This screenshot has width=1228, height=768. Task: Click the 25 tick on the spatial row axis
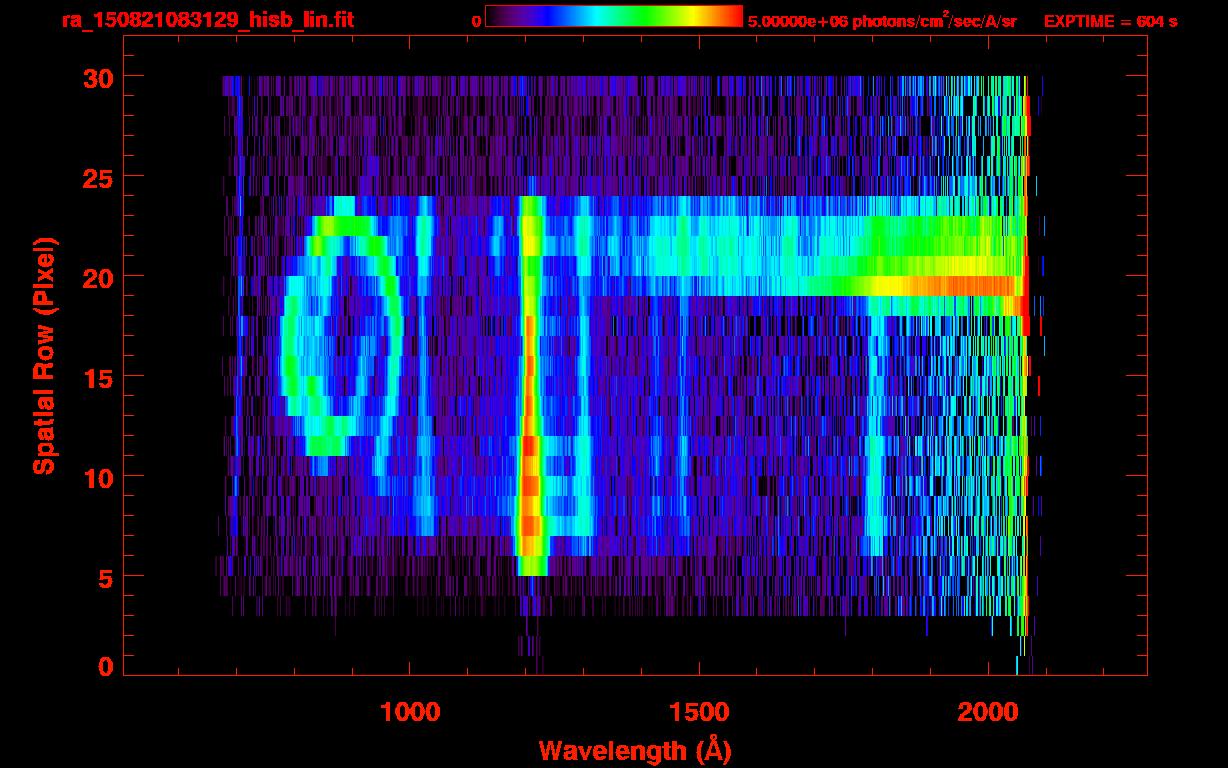[x=96, y=177]
